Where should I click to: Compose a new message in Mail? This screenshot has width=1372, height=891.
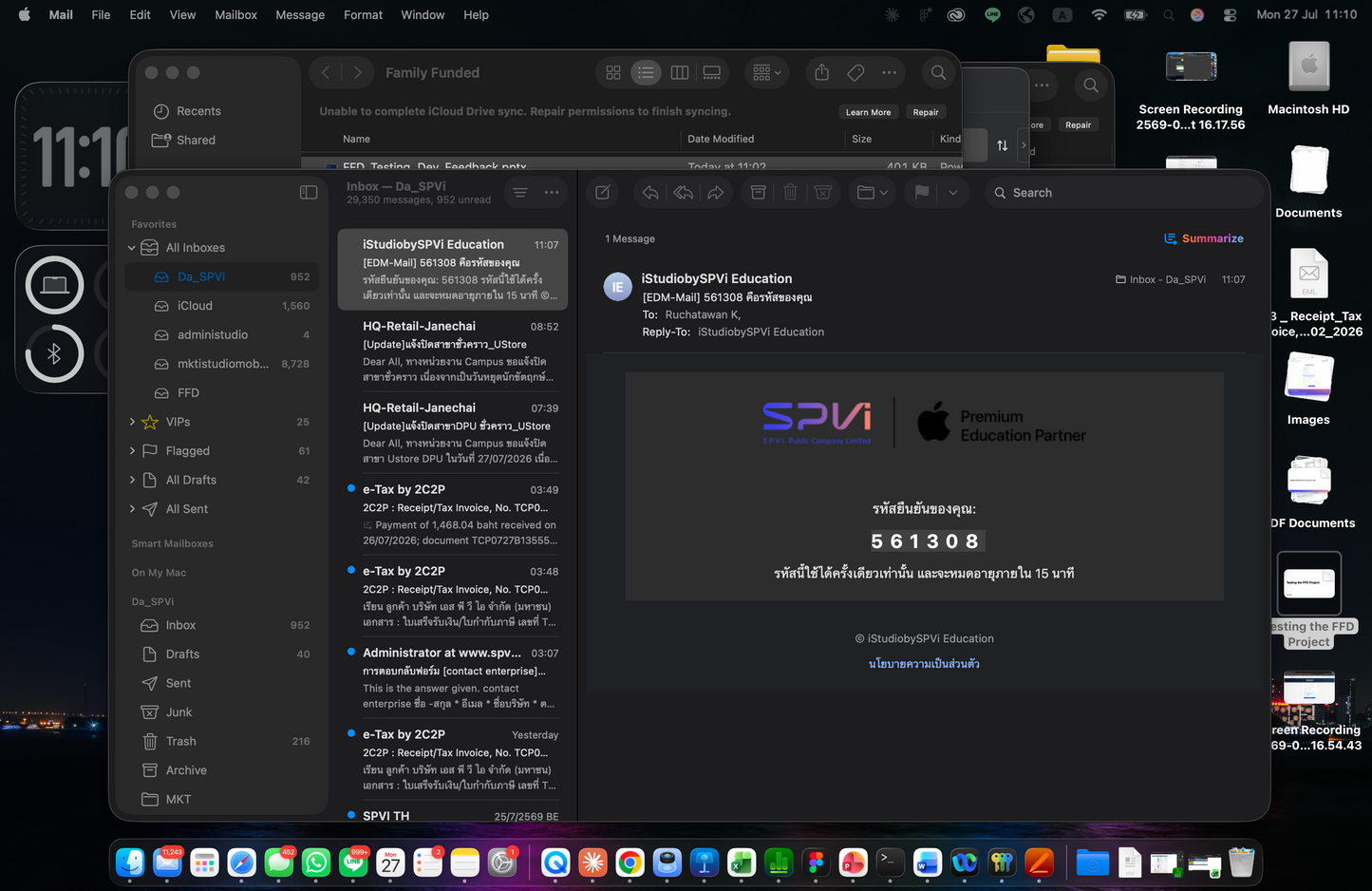602,193
